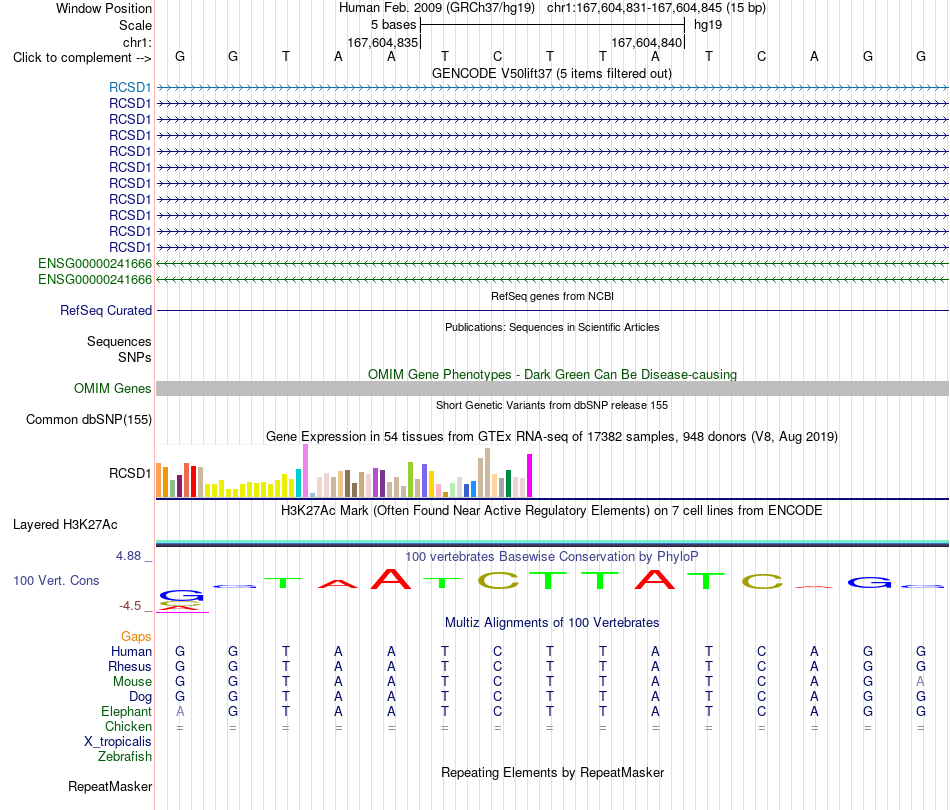Click the RepeatMasker track label
This screenshot has height=810, width=950.
[110, 786]
